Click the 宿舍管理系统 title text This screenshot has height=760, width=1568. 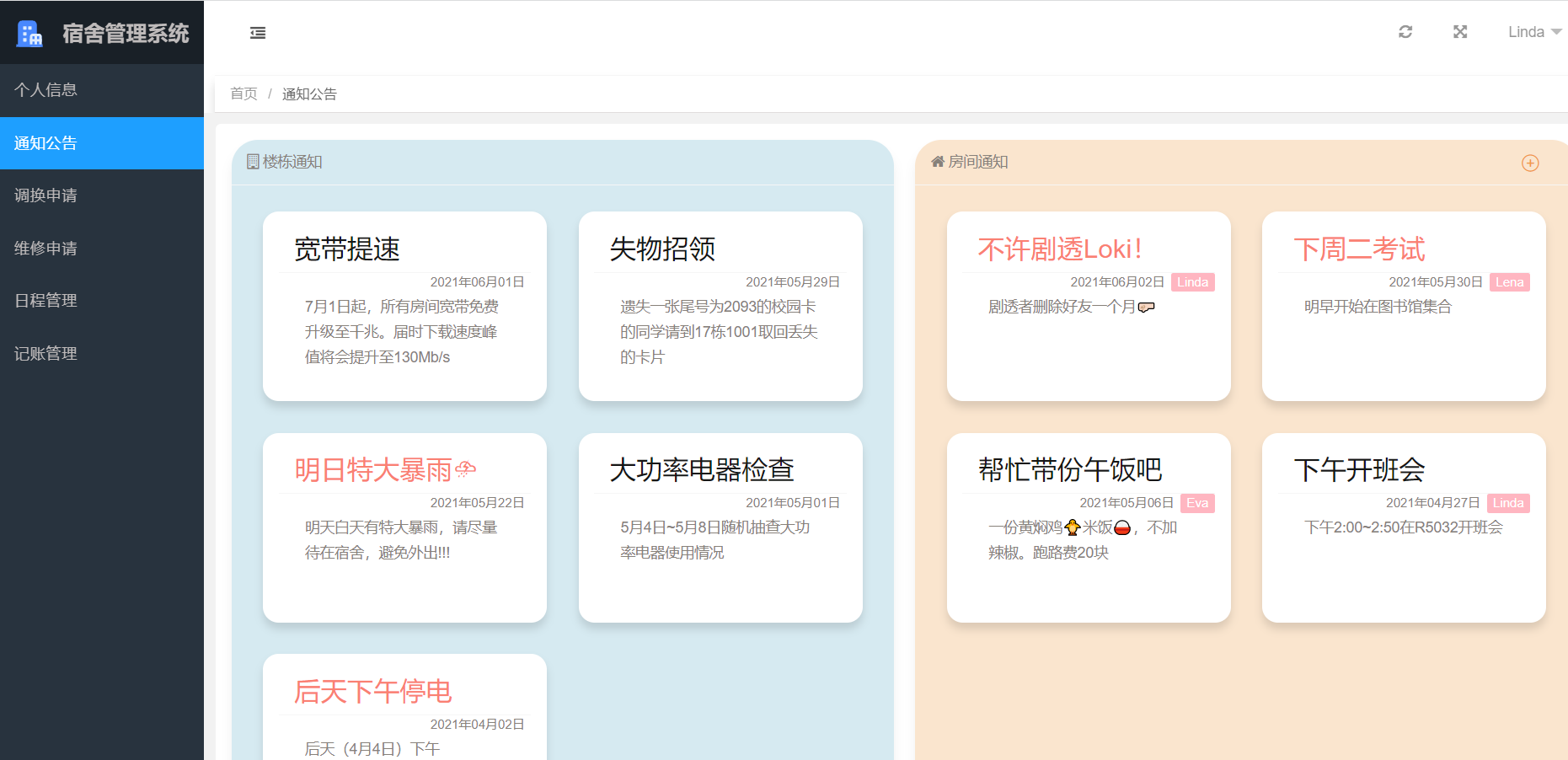(x=126, y=34)
